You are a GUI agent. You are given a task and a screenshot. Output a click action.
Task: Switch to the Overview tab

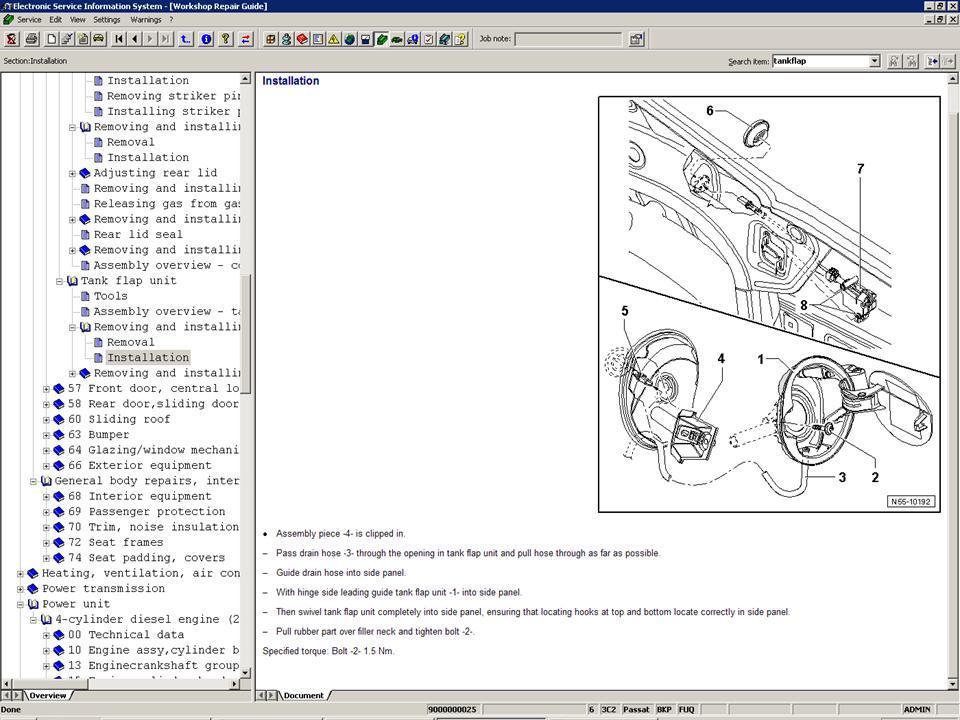click(x=46, y=695)
